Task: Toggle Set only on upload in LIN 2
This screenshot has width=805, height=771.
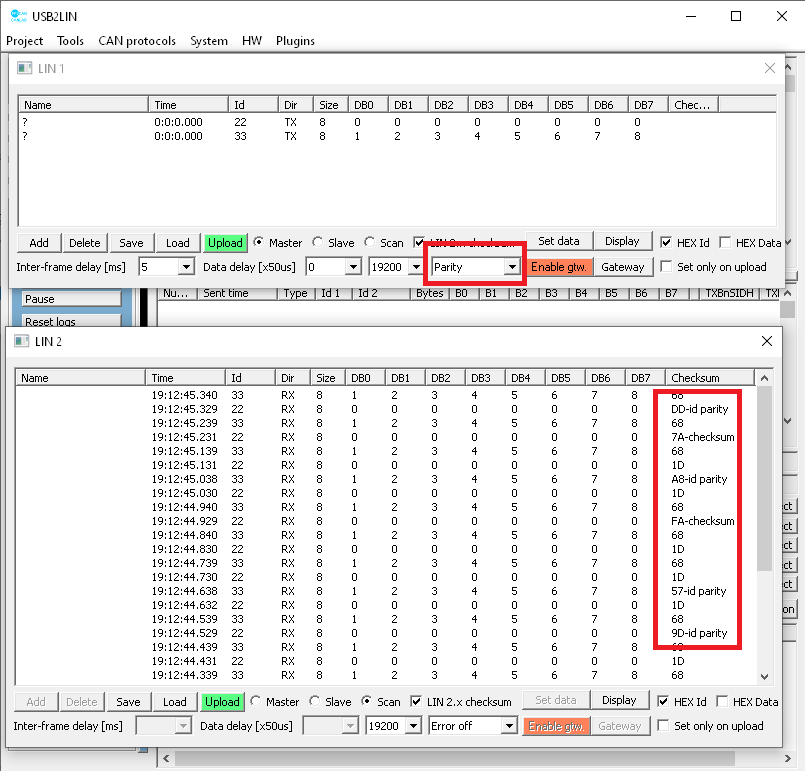Action: click(663, 725)
